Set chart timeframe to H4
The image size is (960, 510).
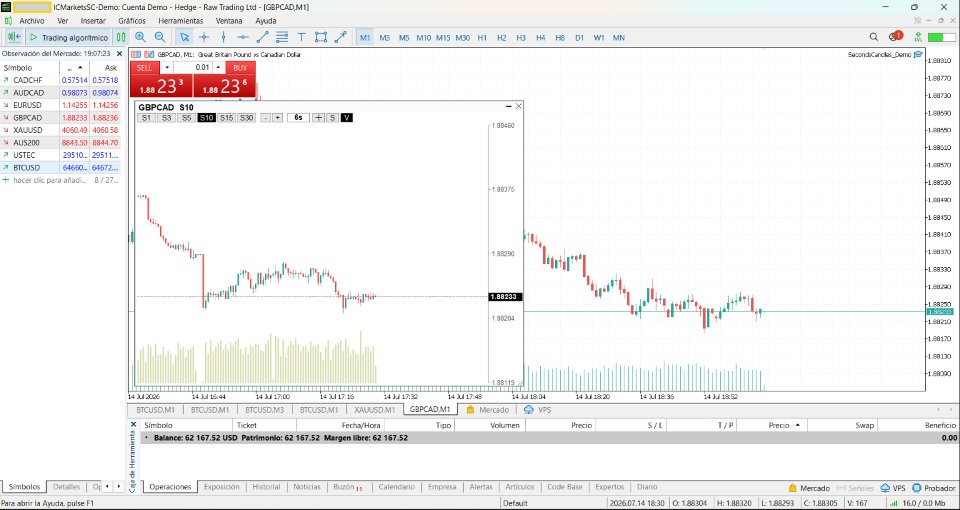(541, 37)
